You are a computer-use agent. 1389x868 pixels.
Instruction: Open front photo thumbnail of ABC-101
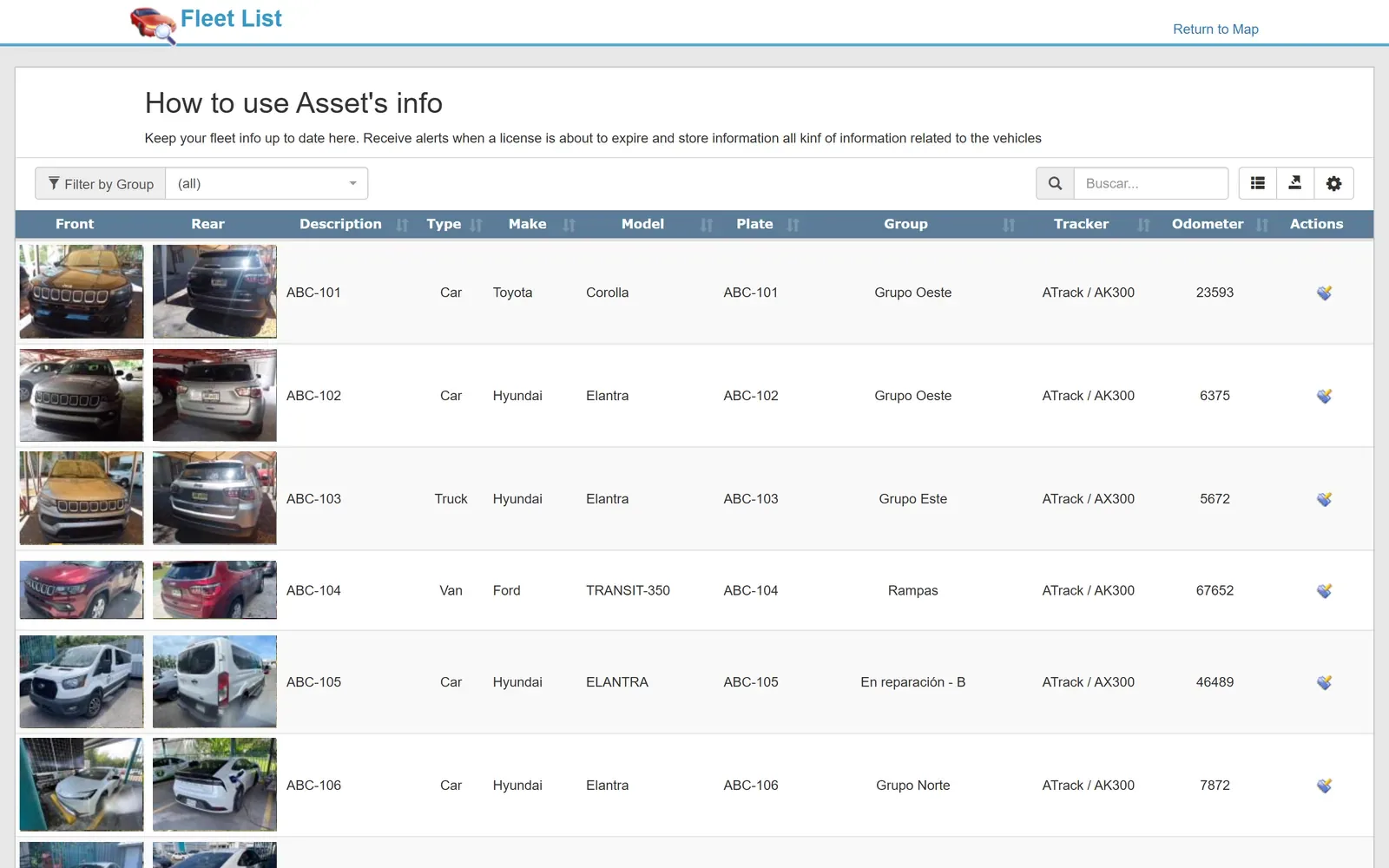tap(82, 291)
